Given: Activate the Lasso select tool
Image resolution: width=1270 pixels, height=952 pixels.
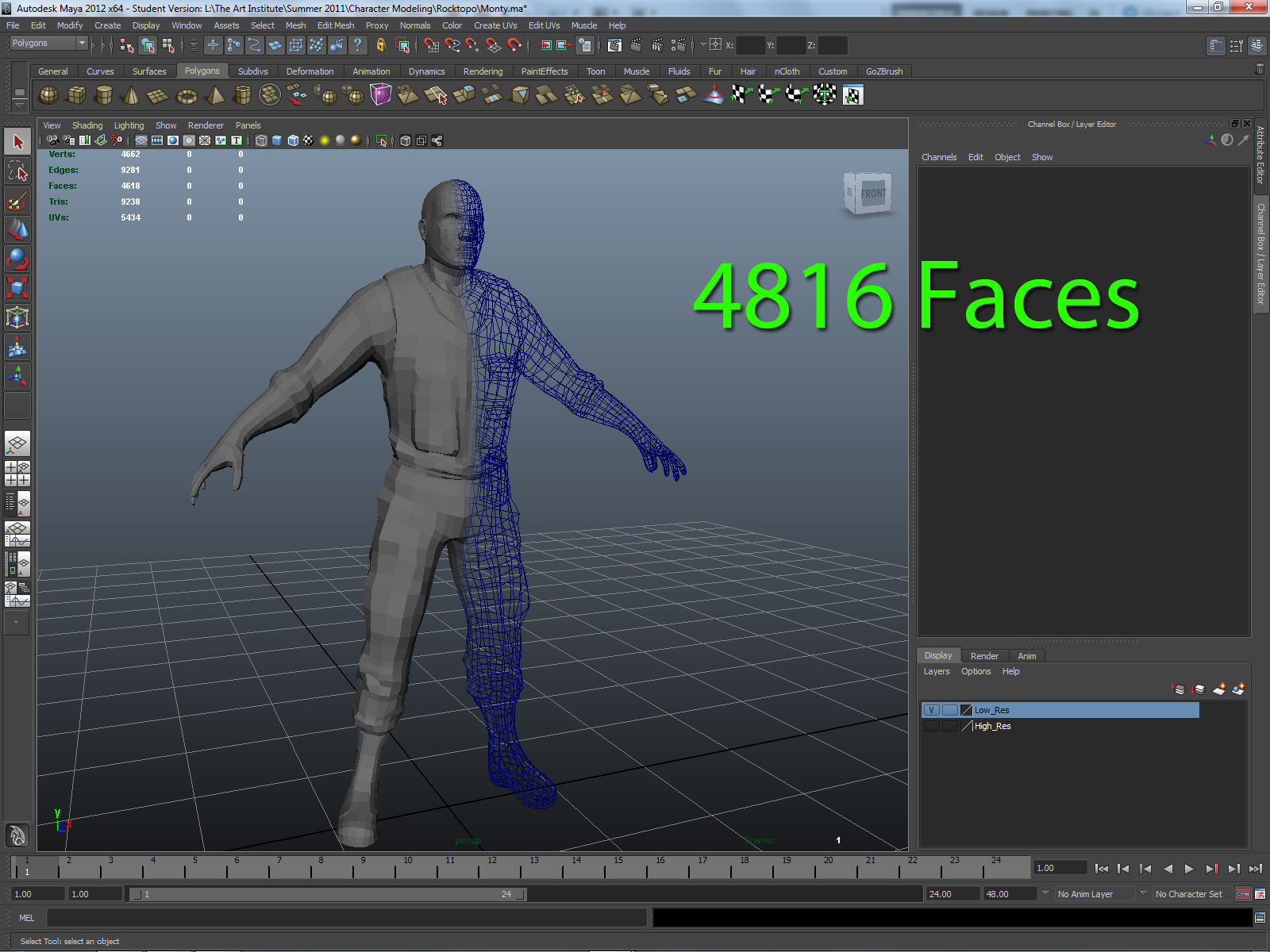Looking at the screenshot, I should [17, 171].
